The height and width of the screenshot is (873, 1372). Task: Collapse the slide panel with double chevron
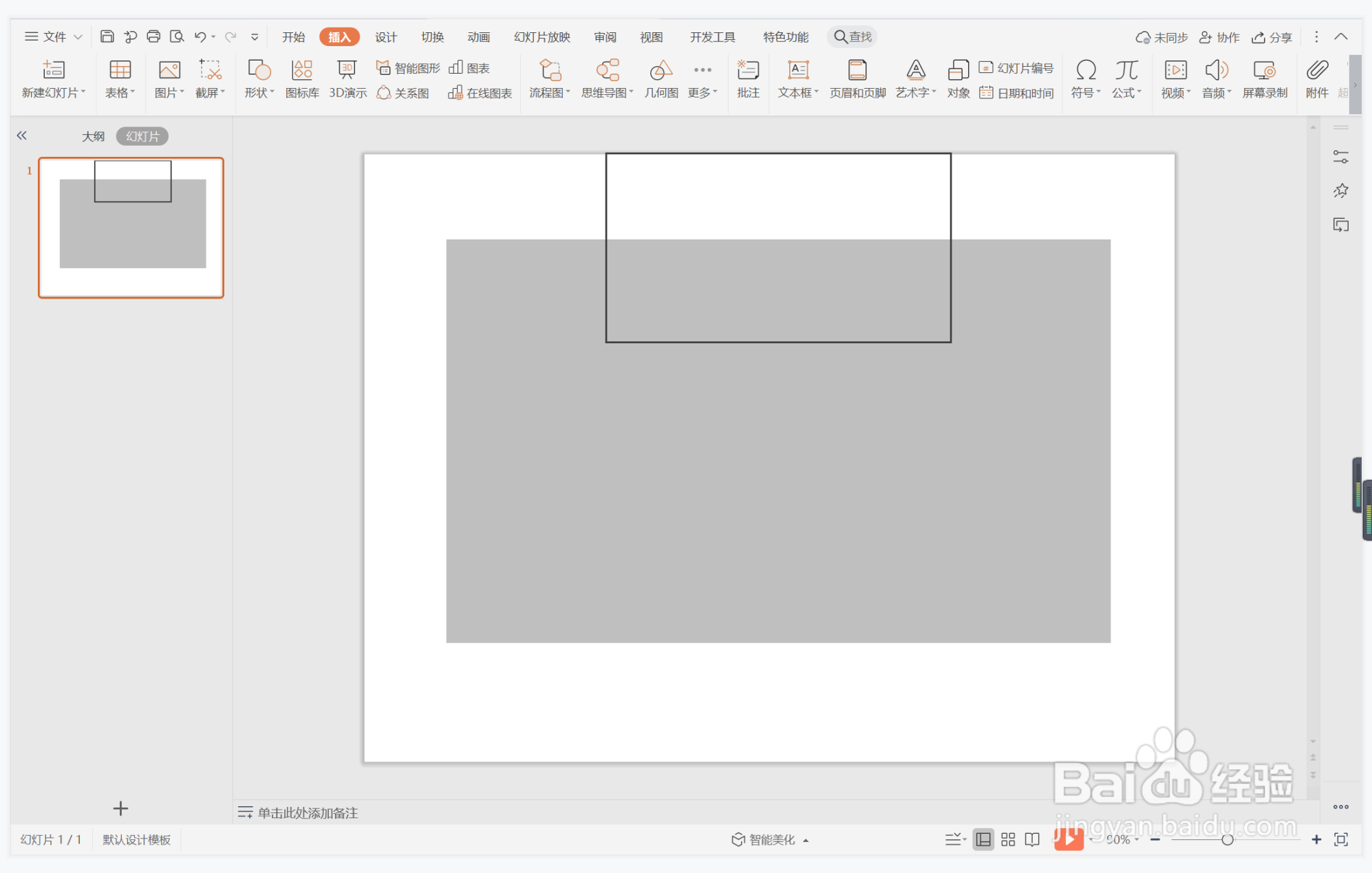point(22,136)
